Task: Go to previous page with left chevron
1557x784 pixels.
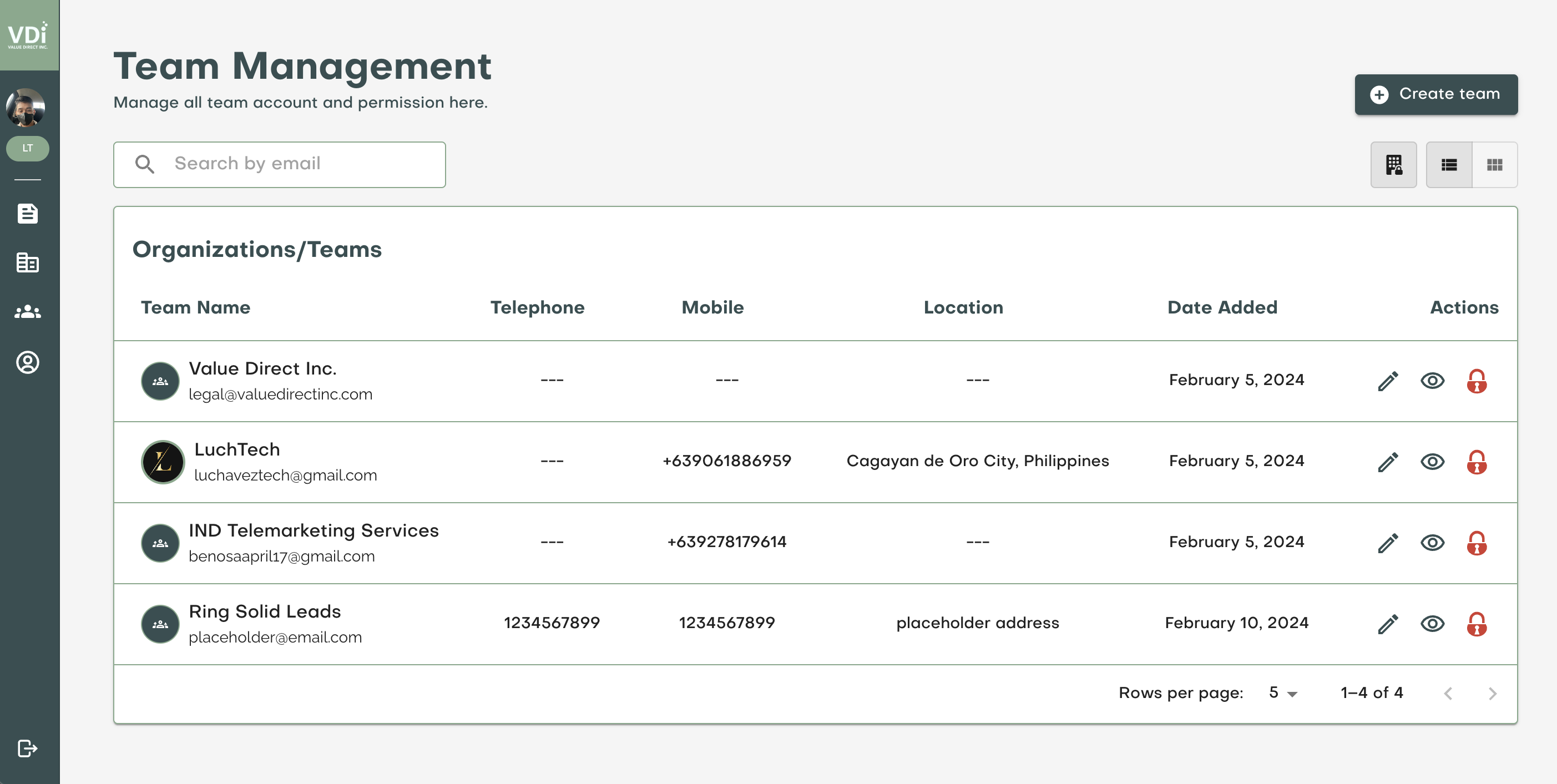Action: 1448,692
